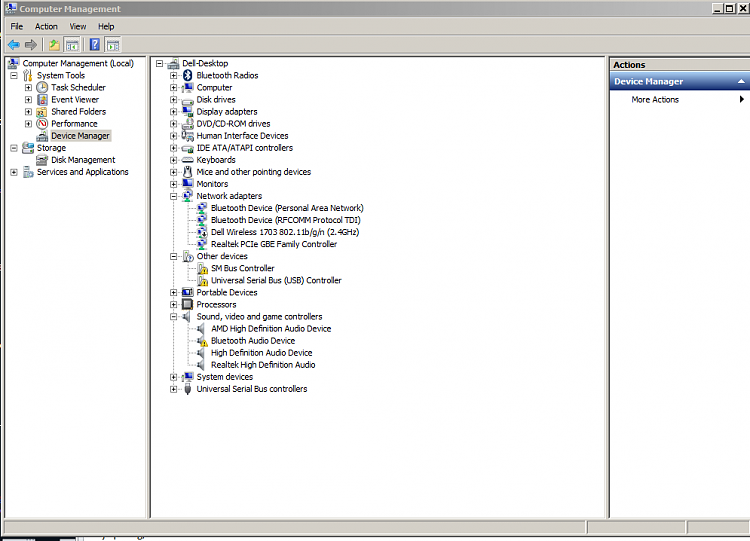
Task: Collapse the System Tools node
Action: coord(14,76)
